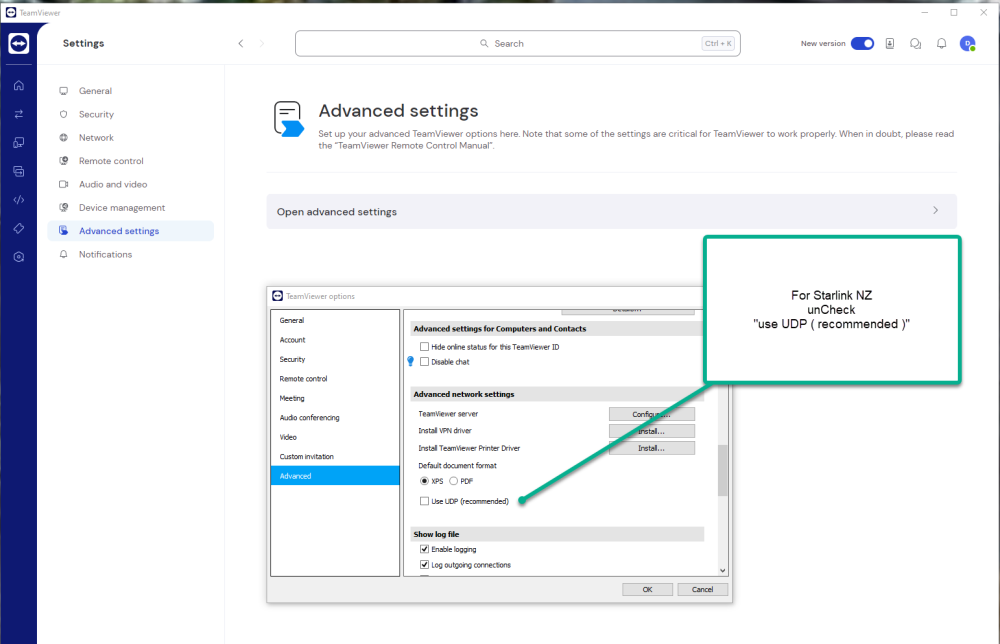Open the chat bubbles icon in header
This screenshot has width=1000, height=644.
[915, 43]
